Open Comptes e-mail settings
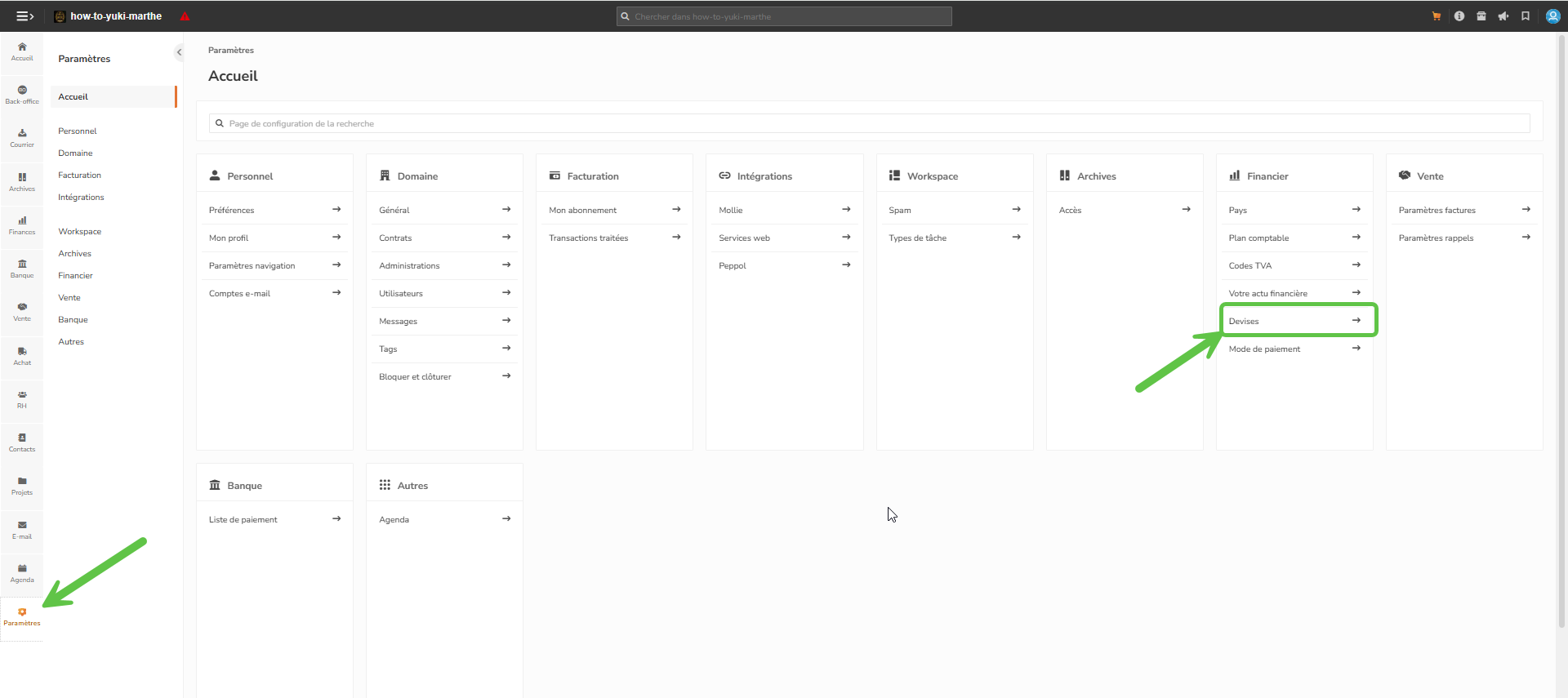This screenshot has width=1568, height=698. [275, 293]
